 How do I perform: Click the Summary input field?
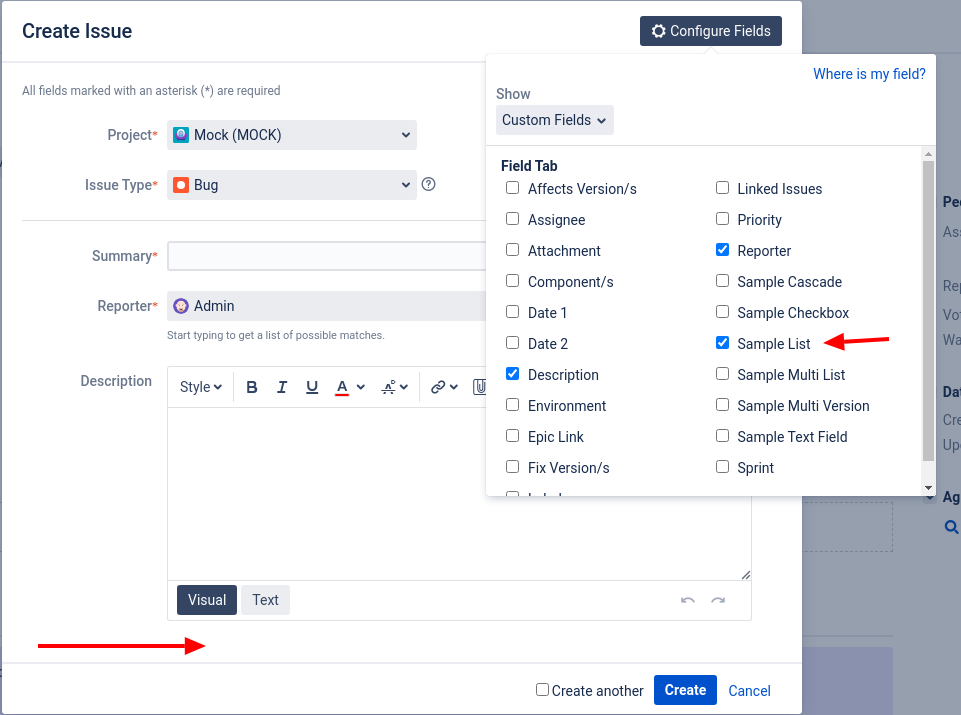coord(327,256)
